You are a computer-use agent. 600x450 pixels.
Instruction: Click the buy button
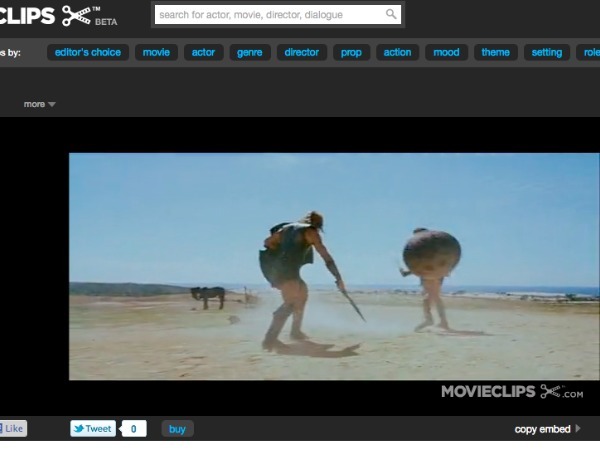(177, 429)
